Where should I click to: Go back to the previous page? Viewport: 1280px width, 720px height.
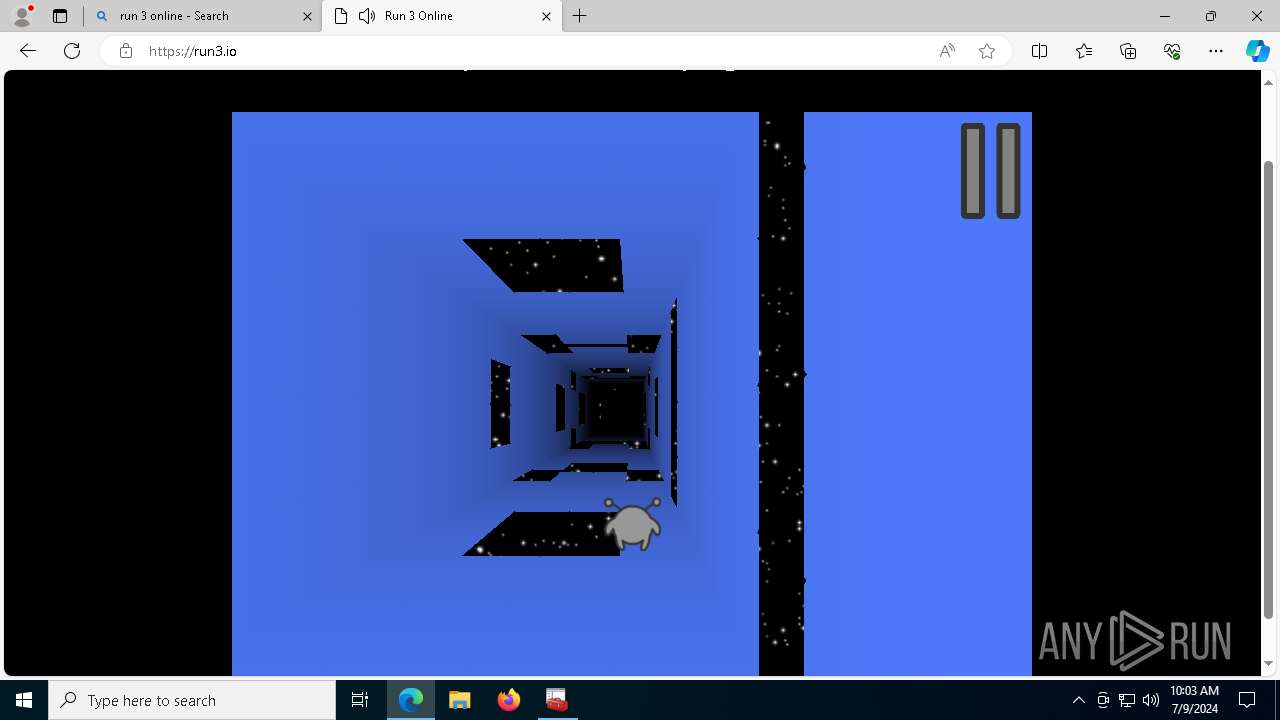[x=28, y=51]
